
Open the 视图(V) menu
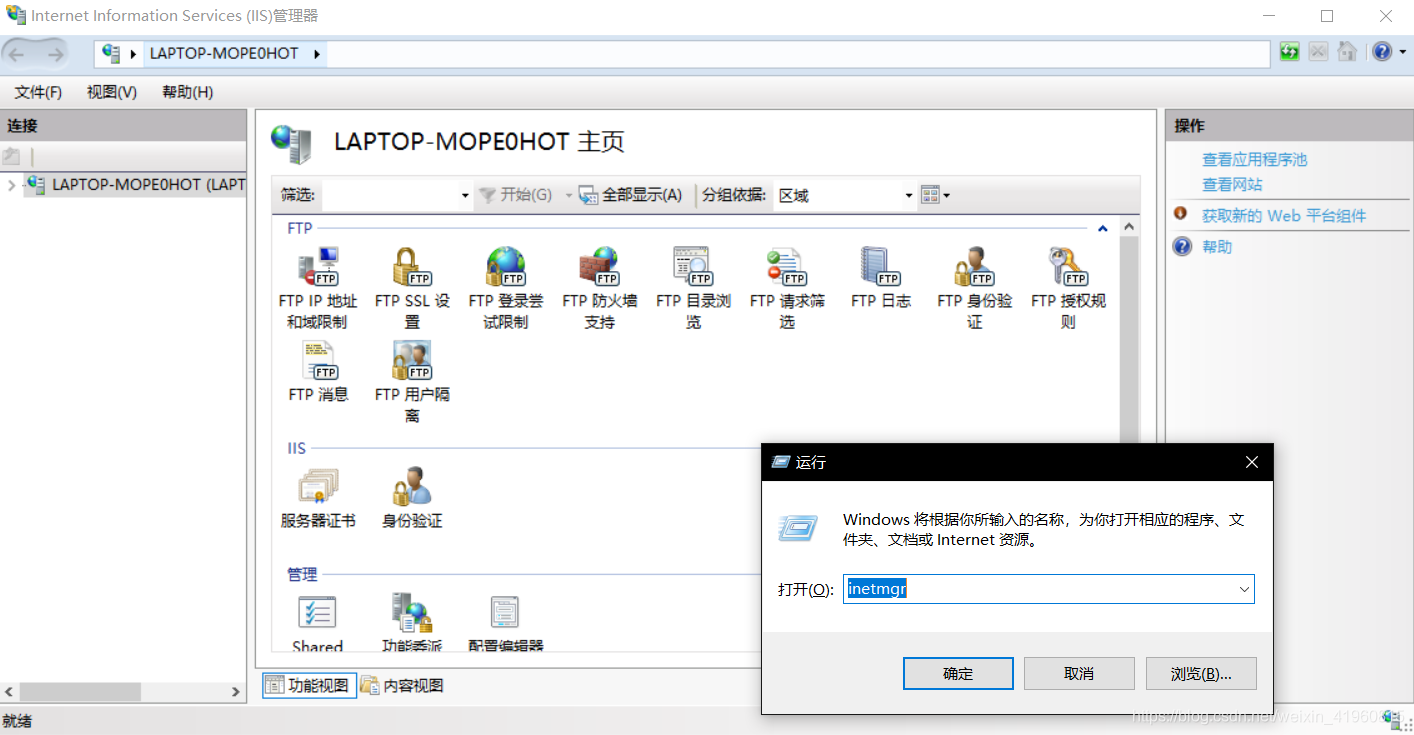112,92
